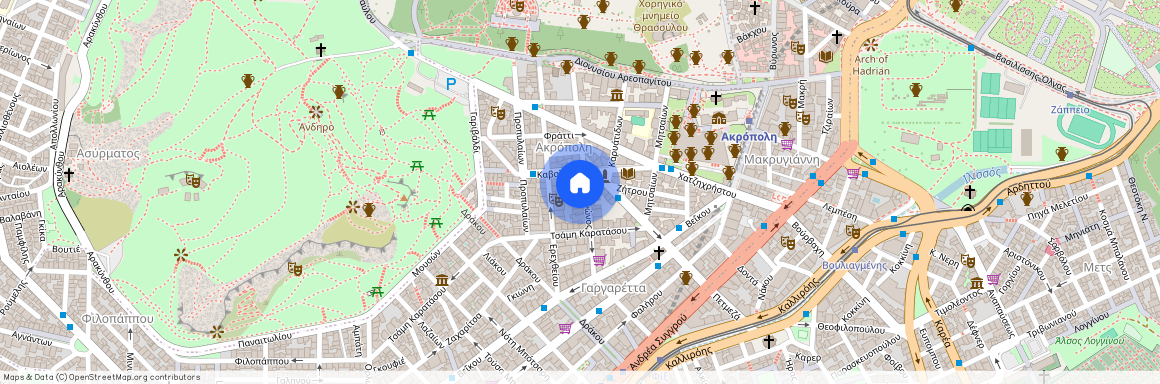Click the blue home location marker
This screenshot has width=1160, height=384.
580,183
